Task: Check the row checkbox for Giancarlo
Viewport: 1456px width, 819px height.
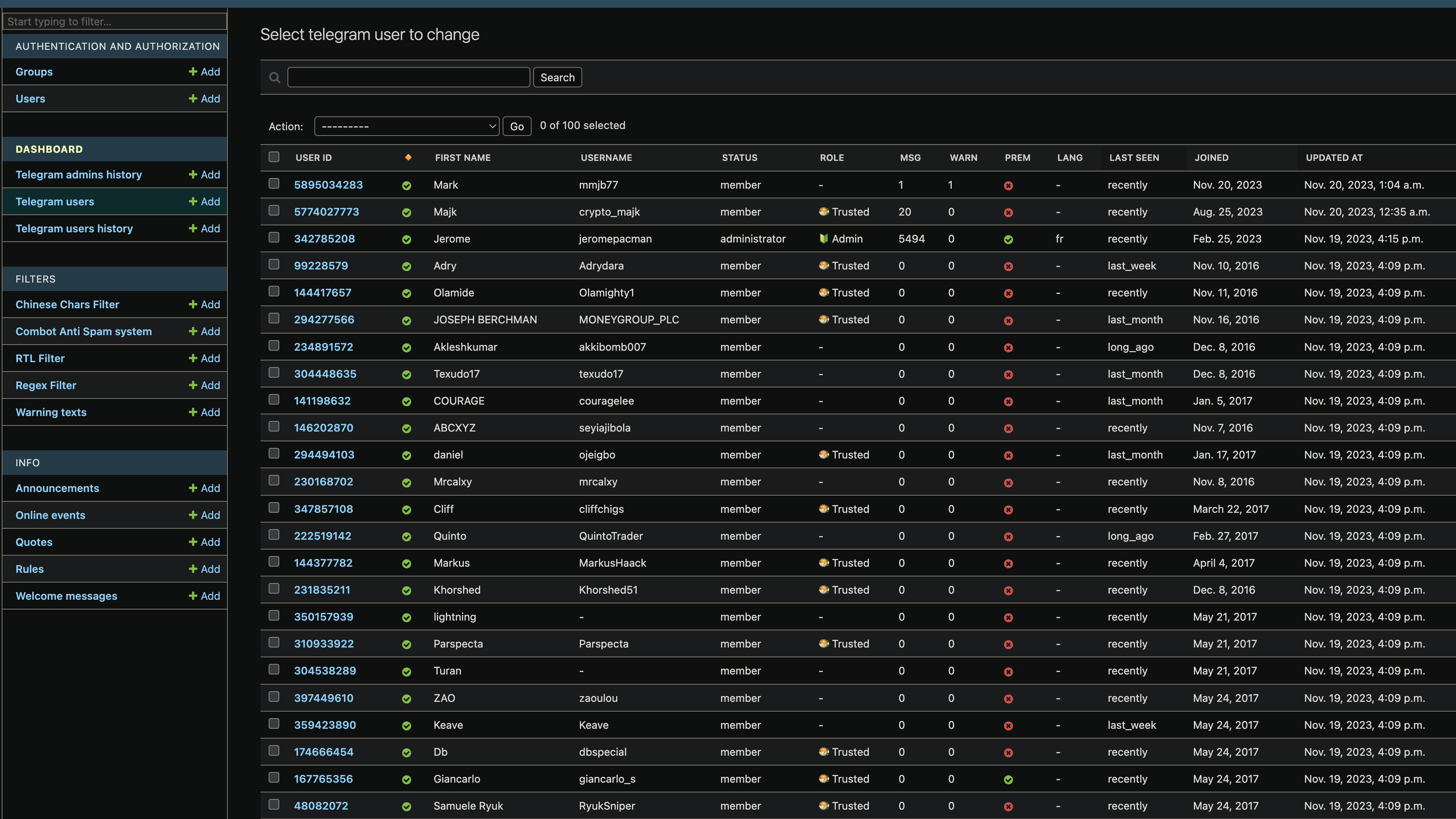Action: tap(274, 778)
